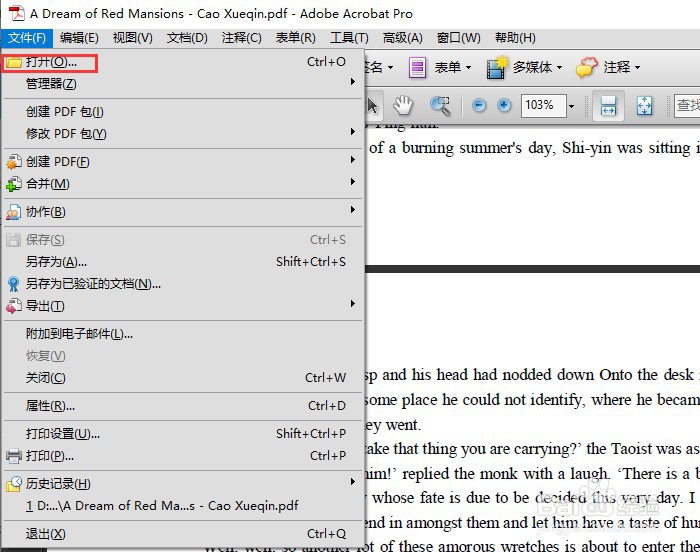Click the certified ribbon icon
Image resolution: width=700 pixels, height=552 pixels.
coord(13,284)
